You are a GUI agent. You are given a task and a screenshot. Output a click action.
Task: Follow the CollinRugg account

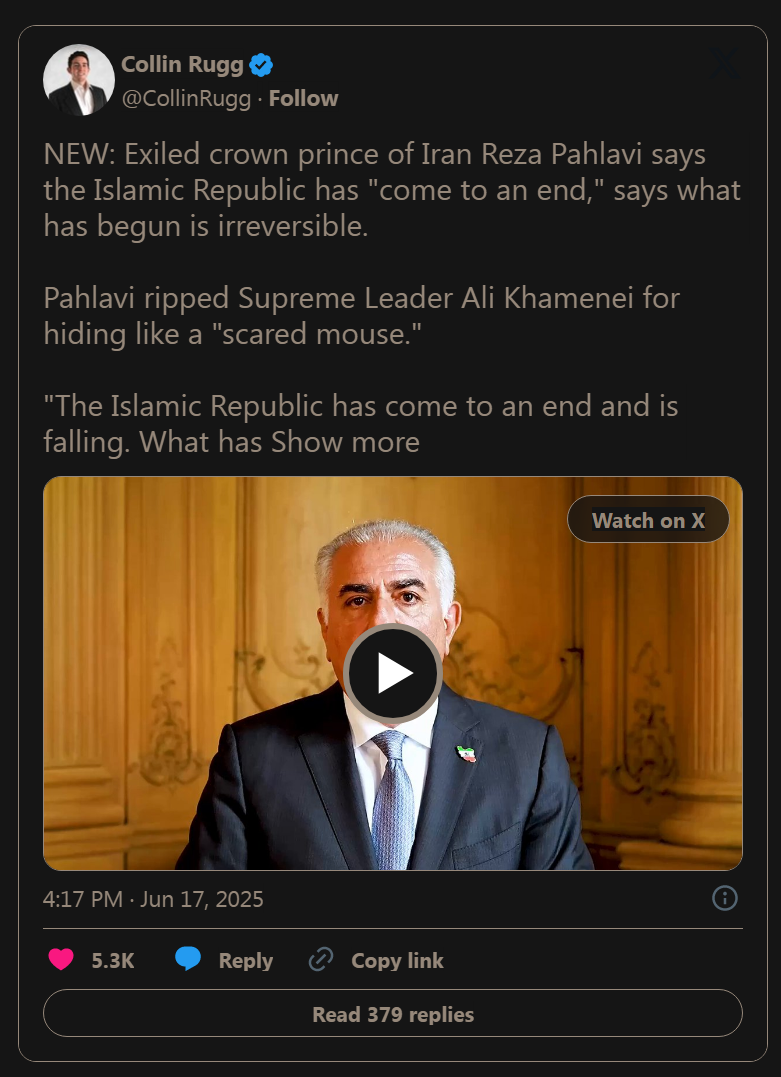304,98
